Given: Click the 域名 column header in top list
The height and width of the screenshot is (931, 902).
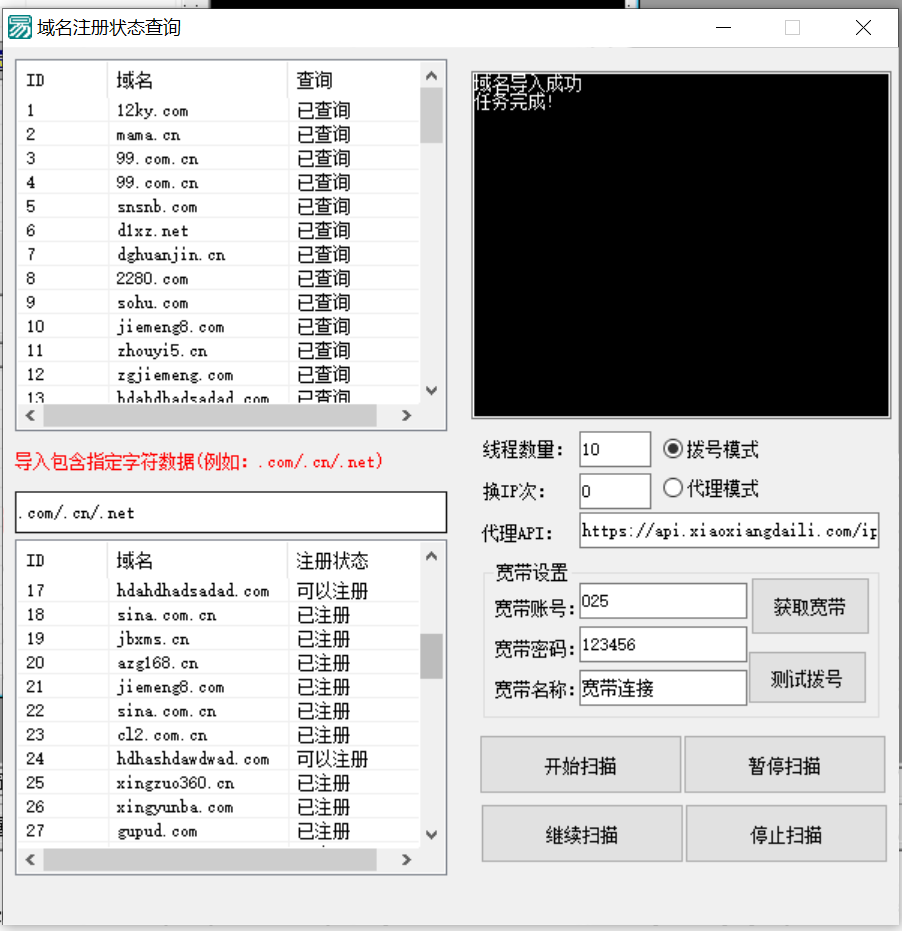Looking at the screenshot, I should click(198, 80).
